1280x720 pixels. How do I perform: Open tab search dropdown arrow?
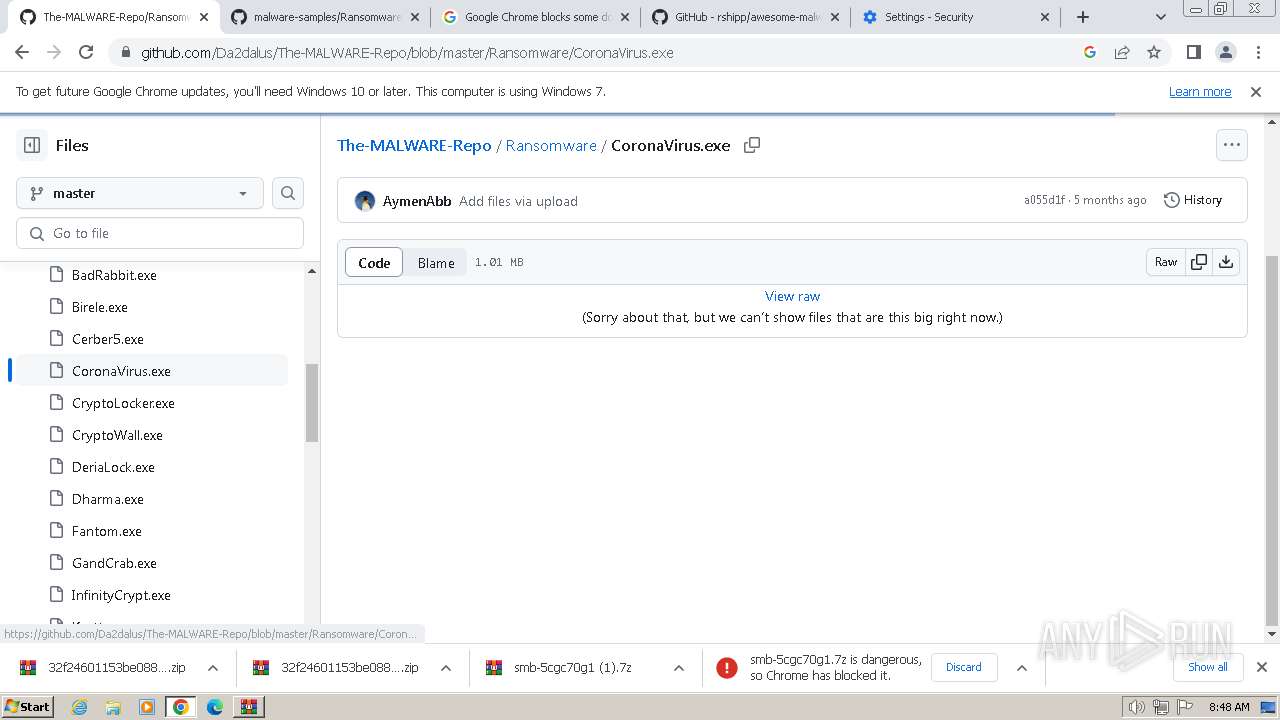[x=1161, y=17]
